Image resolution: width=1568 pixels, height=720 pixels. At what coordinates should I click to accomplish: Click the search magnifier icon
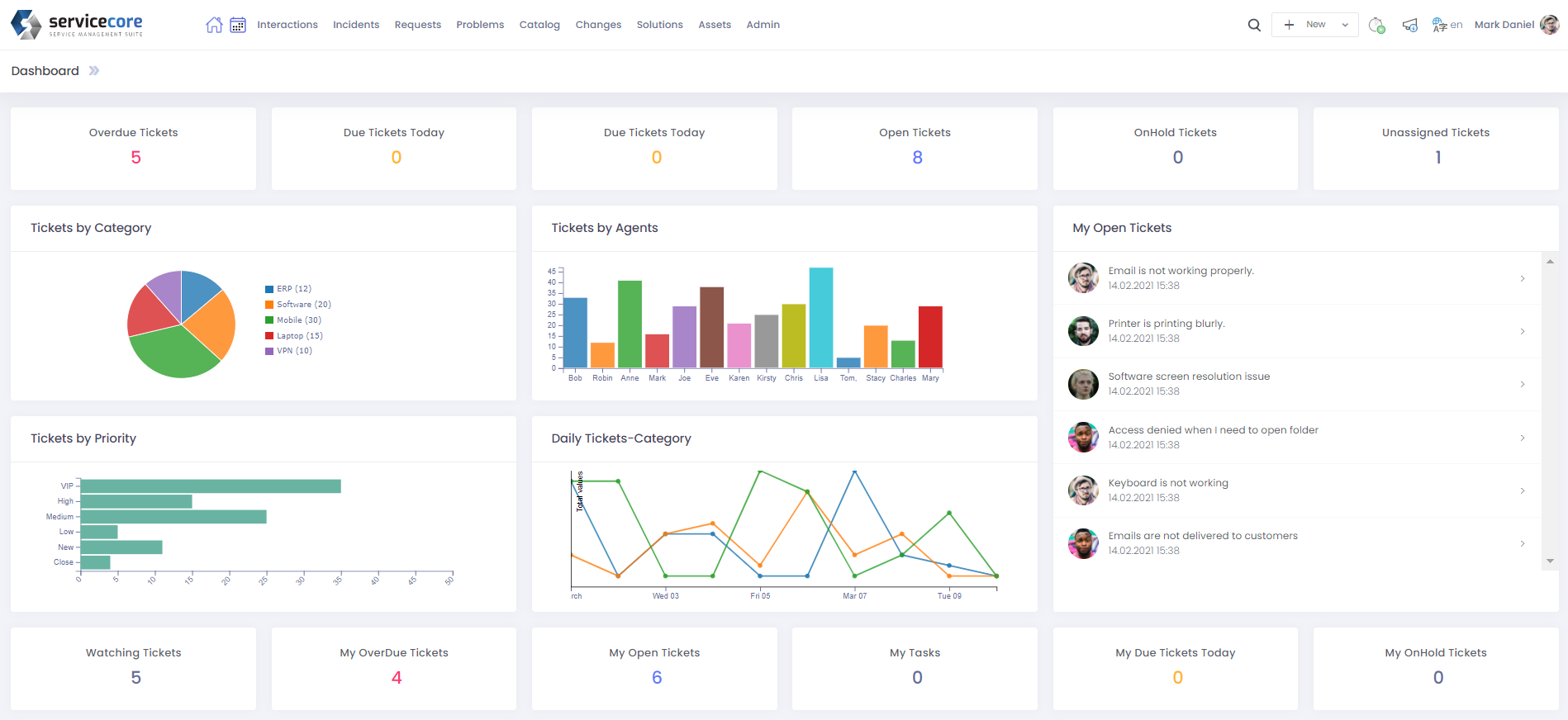click(x=1254, y=25)
